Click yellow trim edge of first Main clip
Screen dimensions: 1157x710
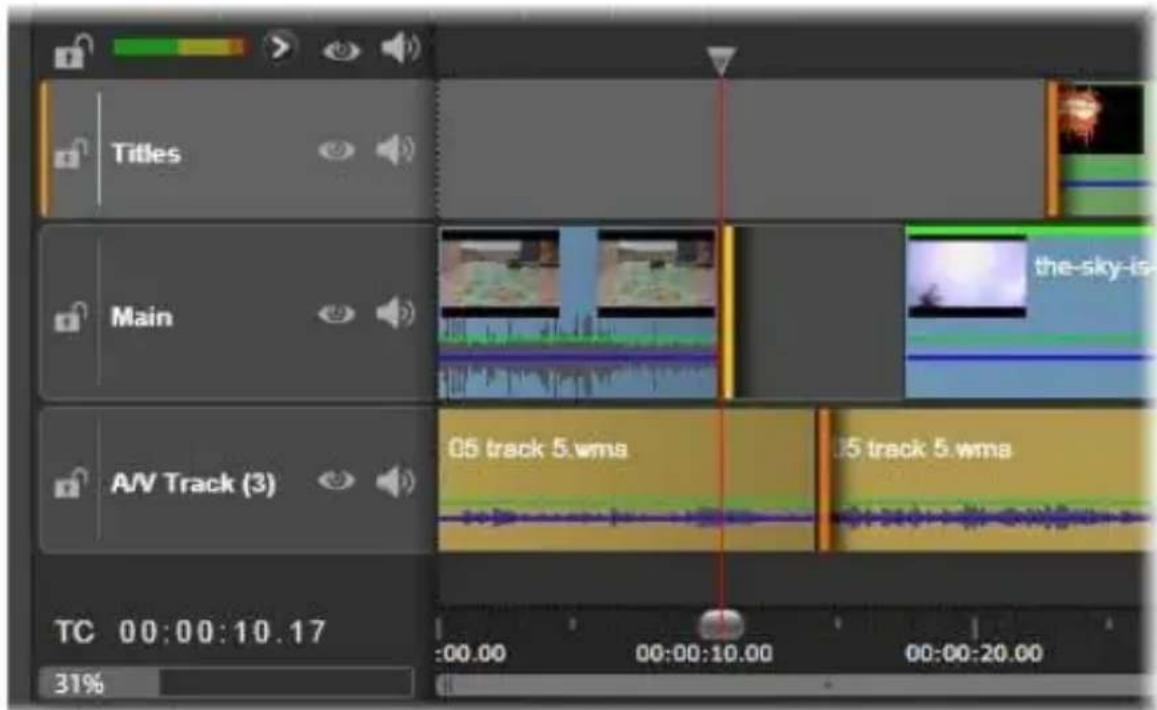click(x=728, y=313)
